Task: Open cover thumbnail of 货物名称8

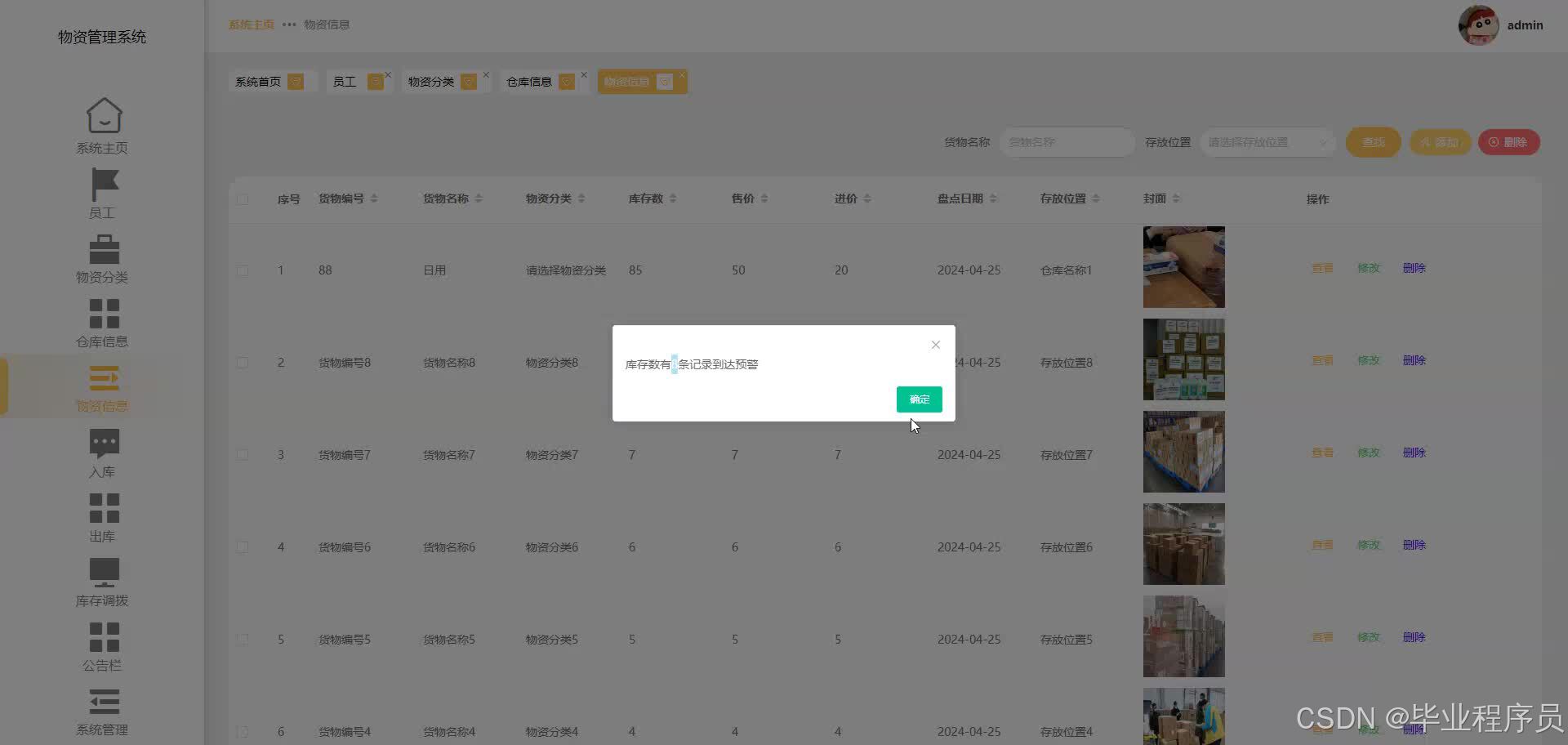Action: [1184, 359]
